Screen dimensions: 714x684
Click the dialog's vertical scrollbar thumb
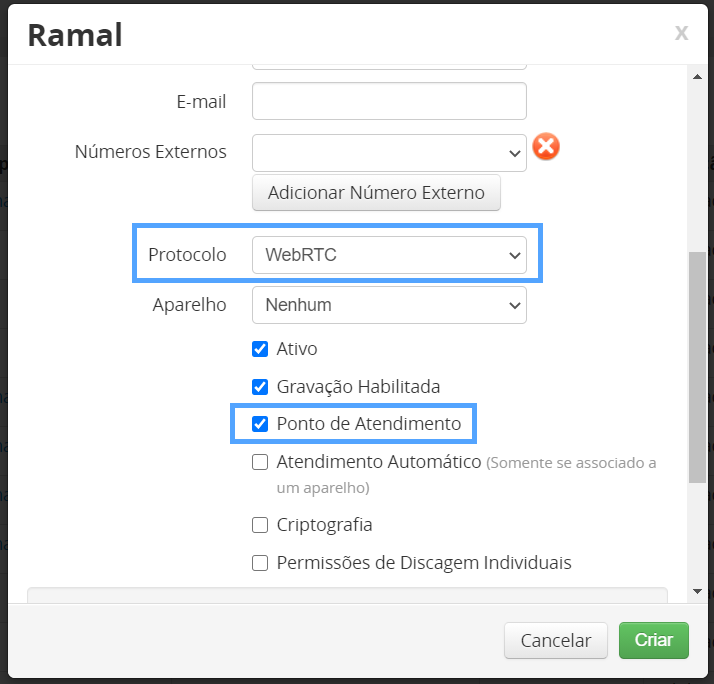(697, 365)
